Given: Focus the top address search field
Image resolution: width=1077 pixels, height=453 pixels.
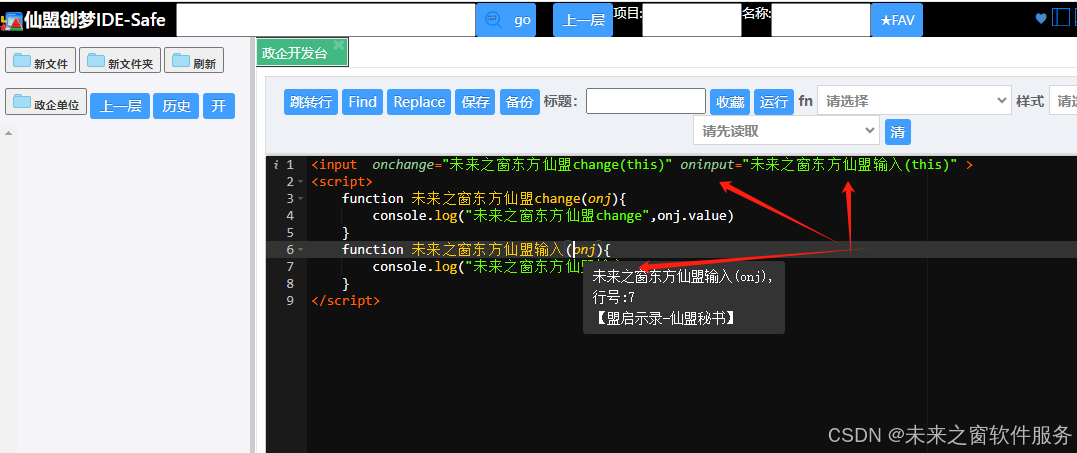Looking at the screenshot, I should [x=326, y=20].
